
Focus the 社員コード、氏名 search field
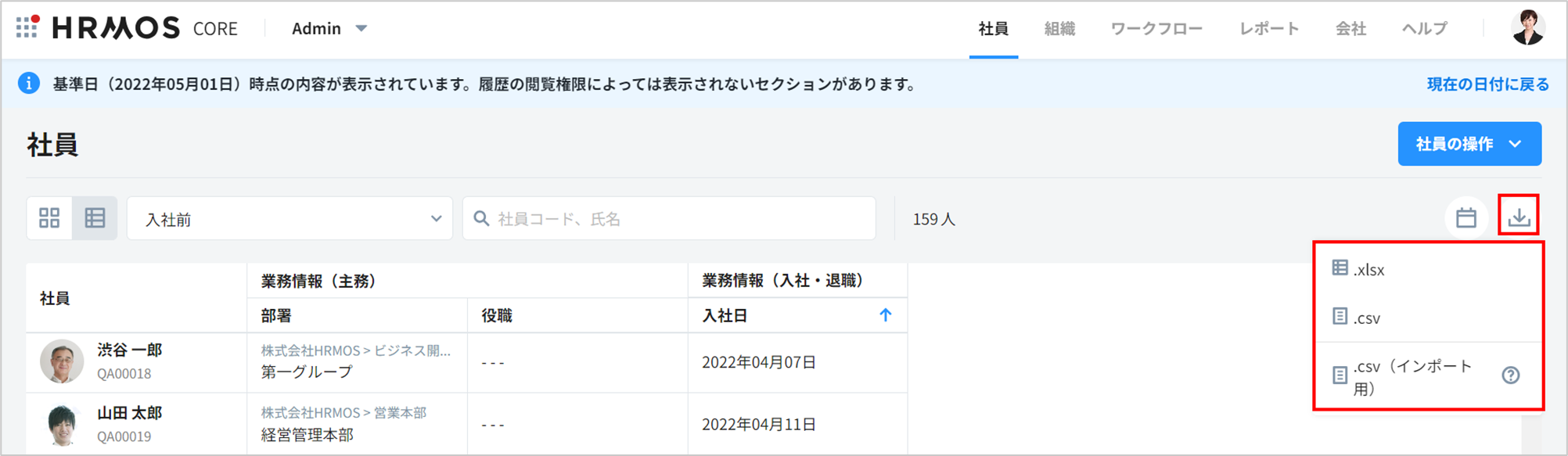(x=681, y=219)
